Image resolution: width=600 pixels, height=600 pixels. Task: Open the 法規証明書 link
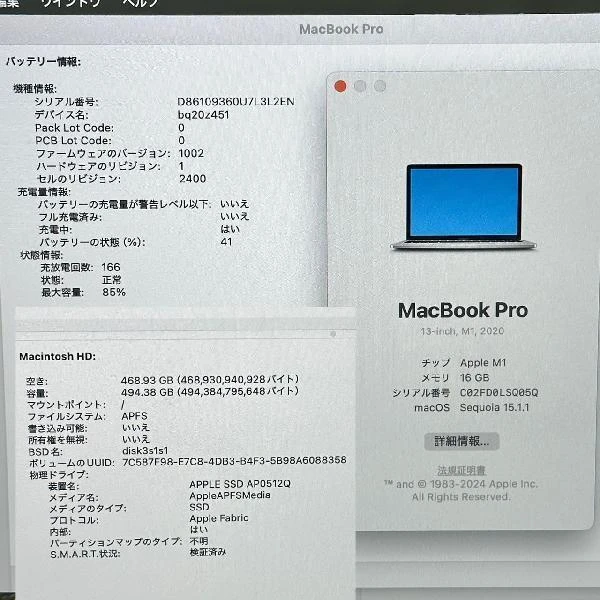click(461, 470)
